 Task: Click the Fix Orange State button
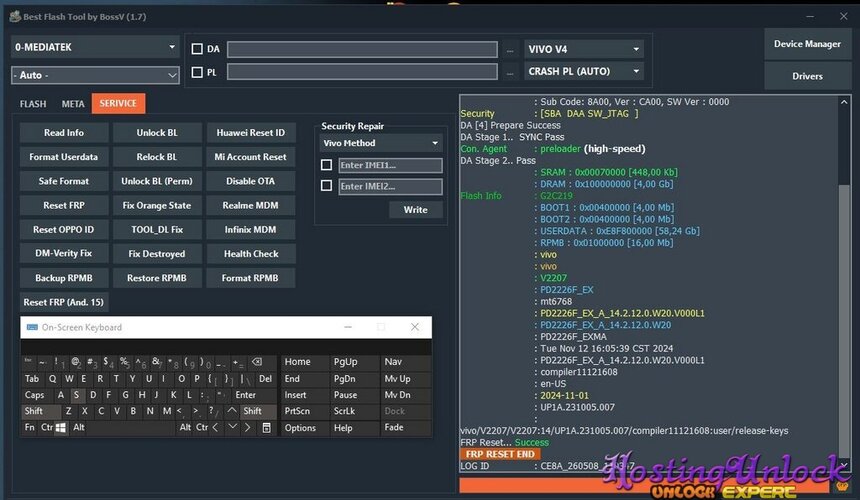coord(157,206)
